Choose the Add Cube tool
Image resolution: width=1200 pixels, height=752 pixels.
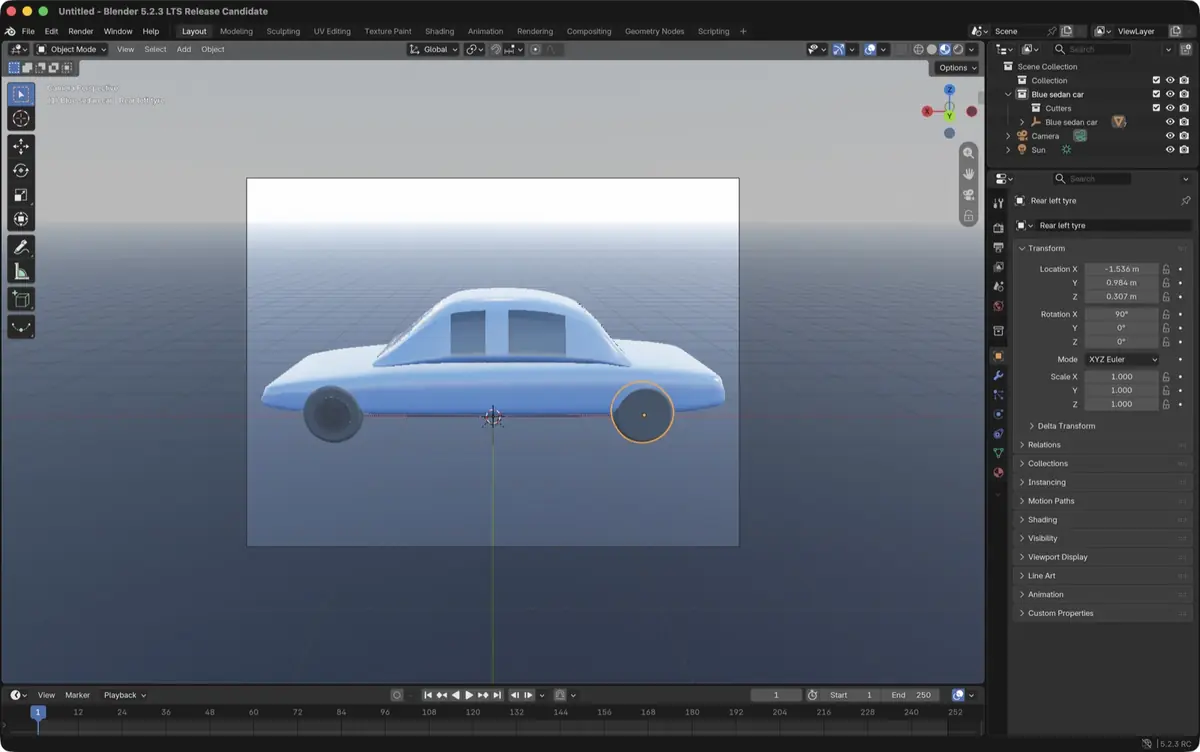coord(21,299)
